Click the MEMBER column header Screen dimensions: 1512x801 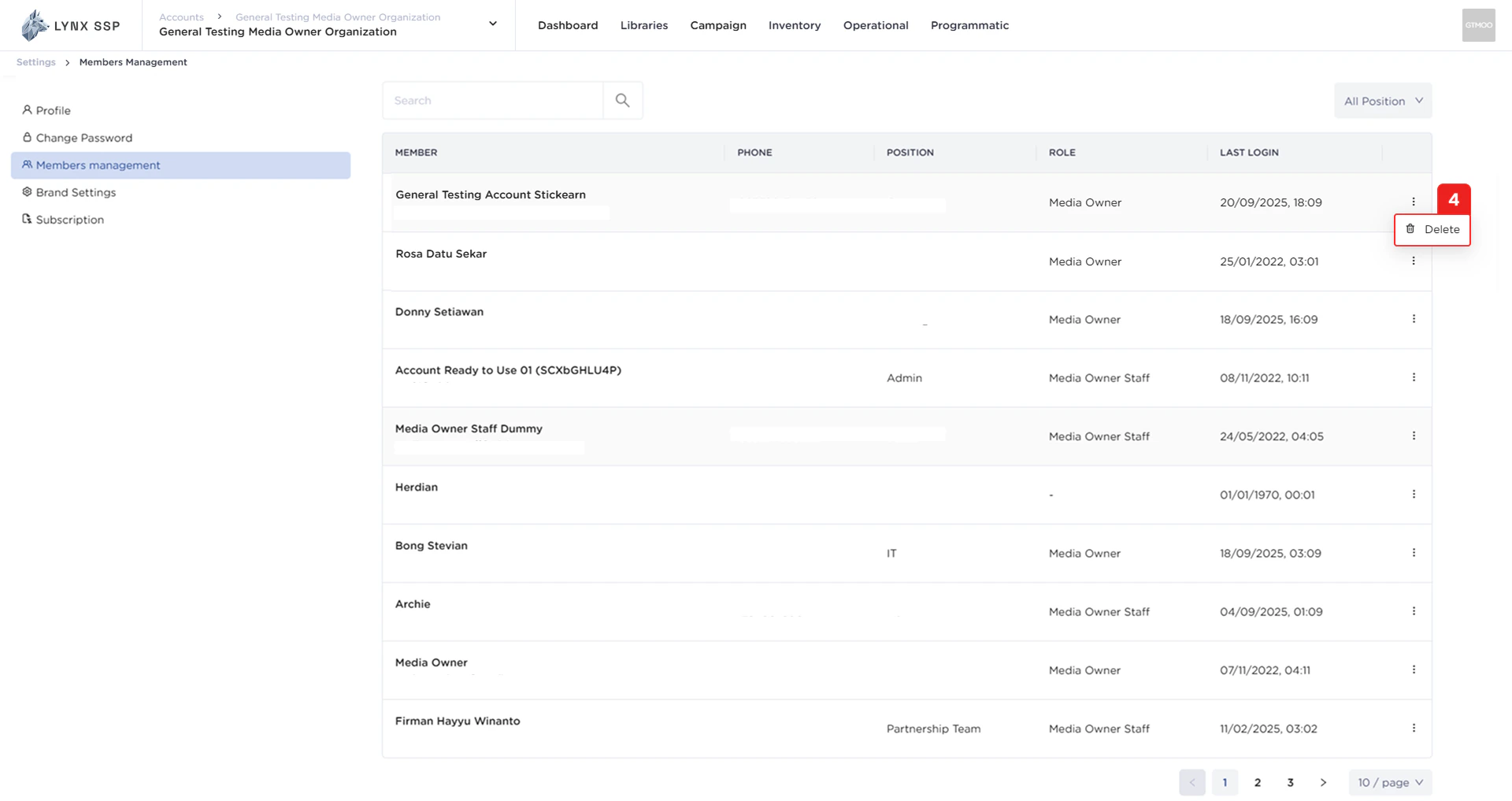[416, 153]
